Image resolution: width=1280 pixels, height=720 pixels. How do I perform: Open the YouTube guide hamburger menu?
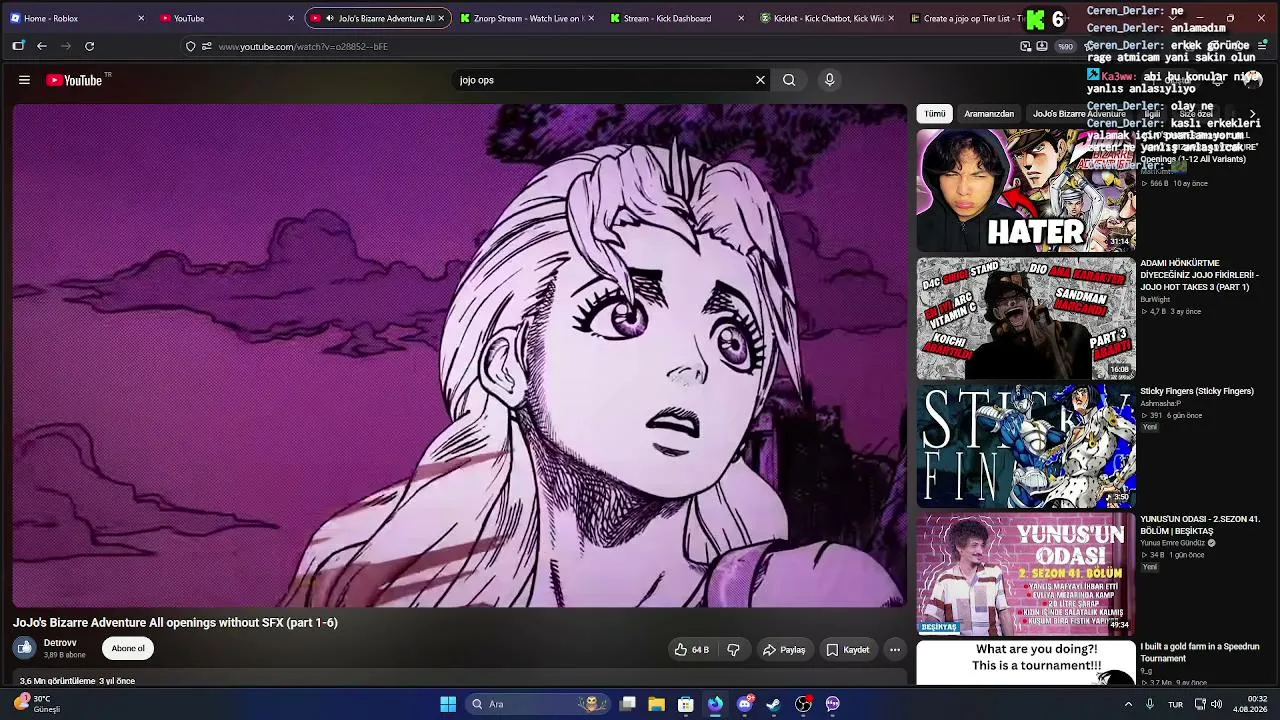click(x=24, y=80)
